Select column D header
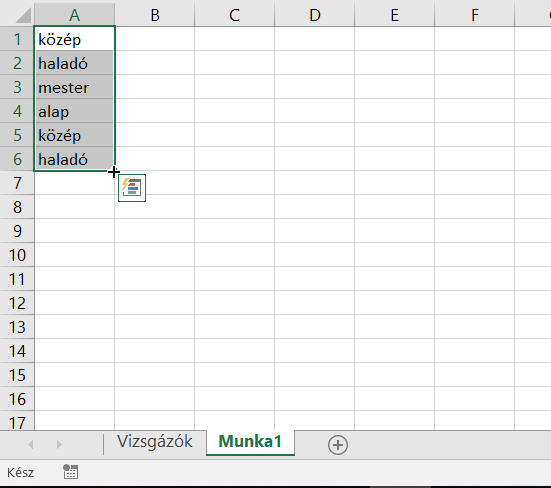 (315, 15)
